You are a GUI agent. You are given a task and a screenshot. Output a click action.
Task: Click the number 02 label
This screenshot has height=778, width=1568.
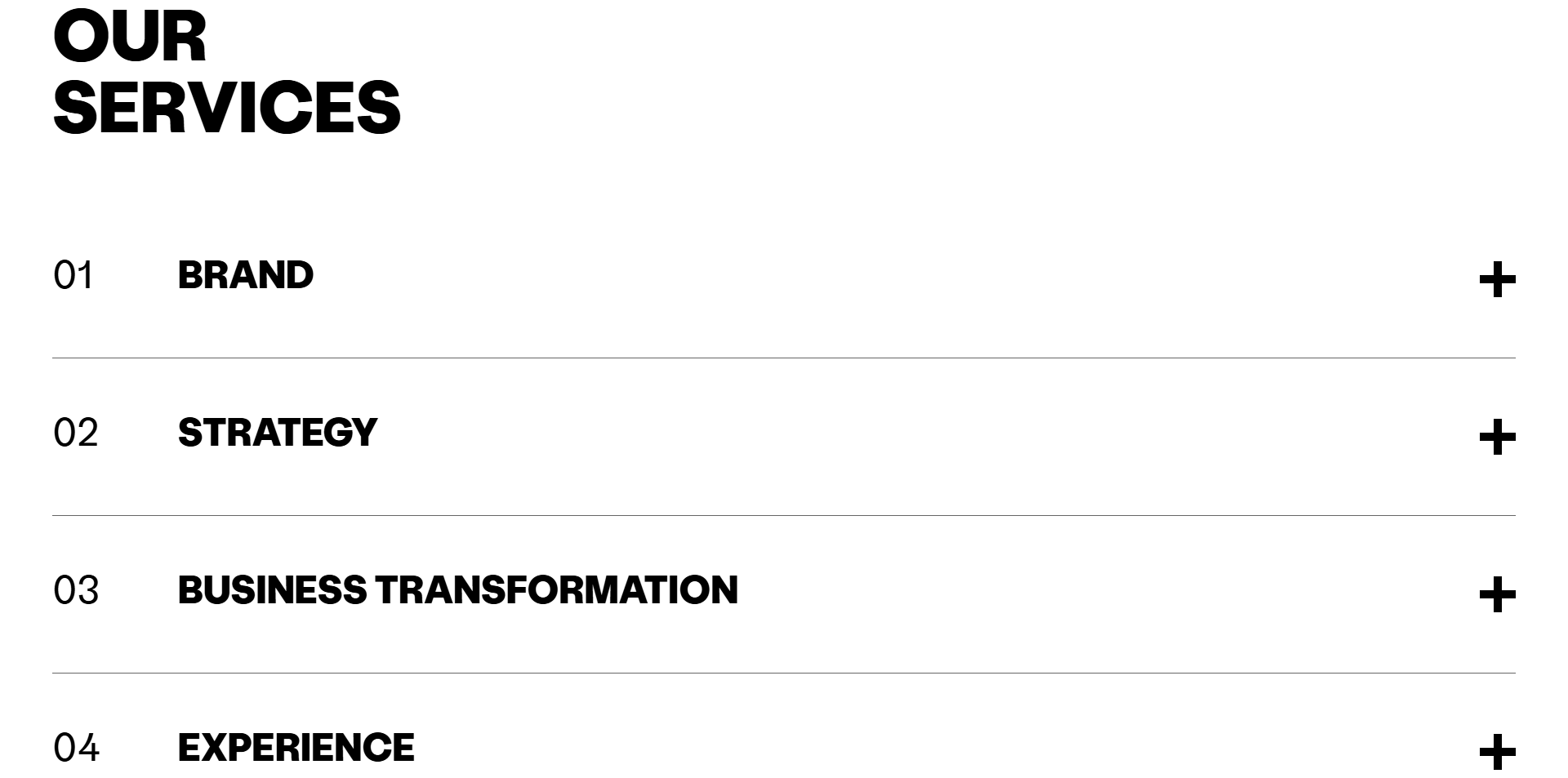pos(75,433)
